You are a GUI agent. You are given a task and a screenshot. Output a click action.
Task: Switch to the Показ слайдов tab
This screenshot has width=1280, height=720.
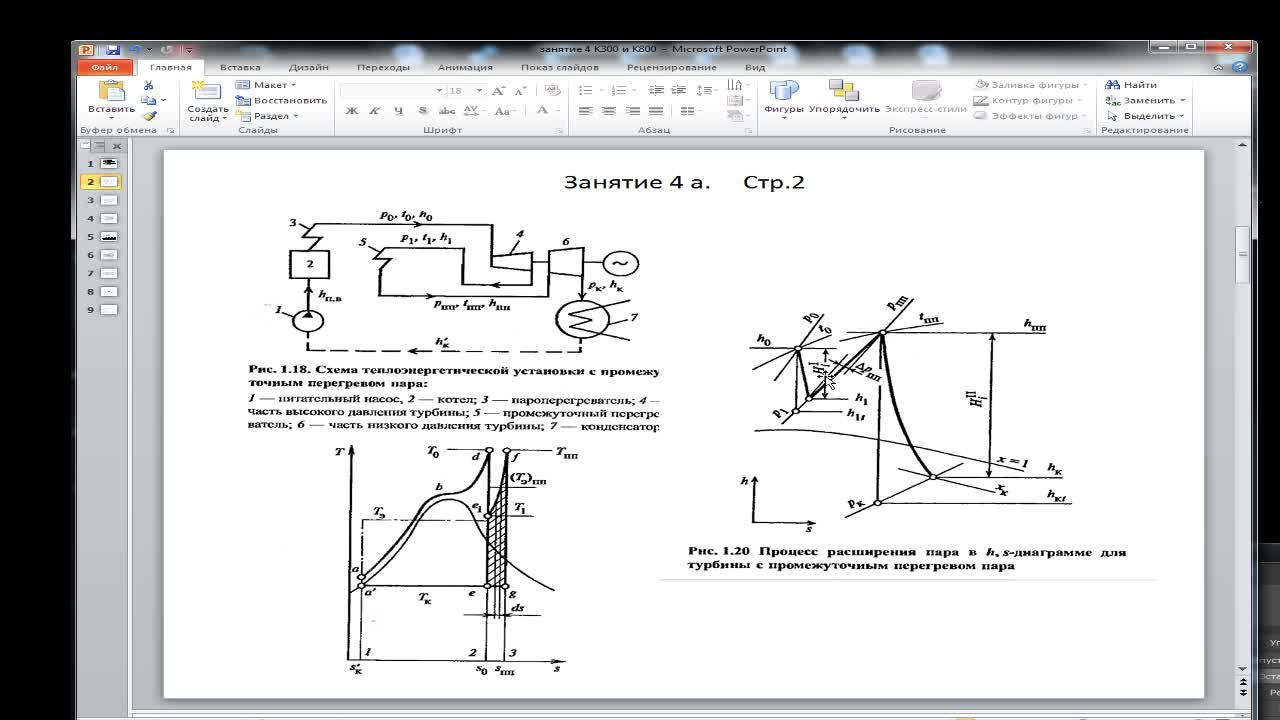(560, 67)
